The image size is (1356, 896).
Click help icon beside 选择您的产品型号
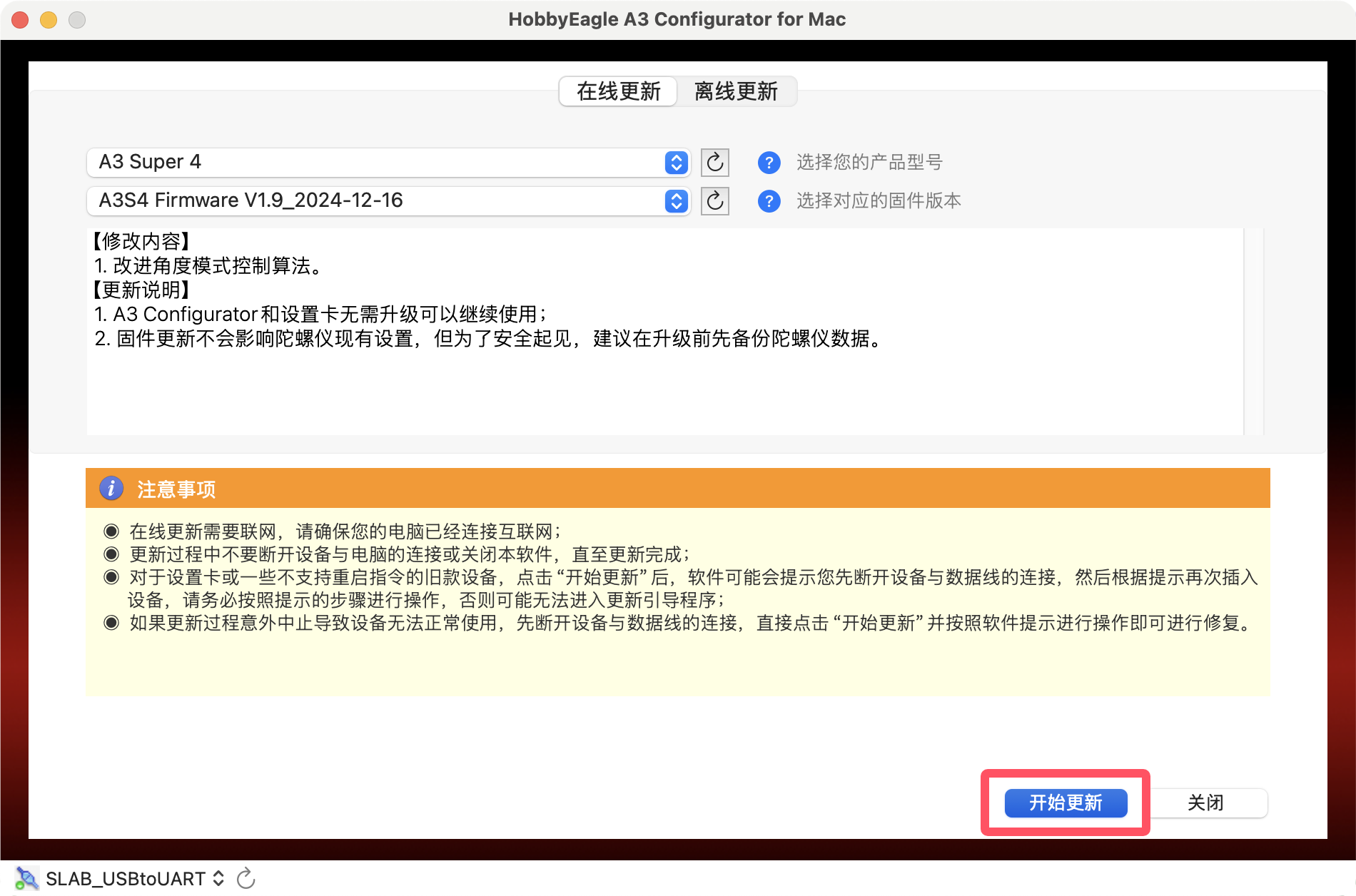(x=769, y=163)
